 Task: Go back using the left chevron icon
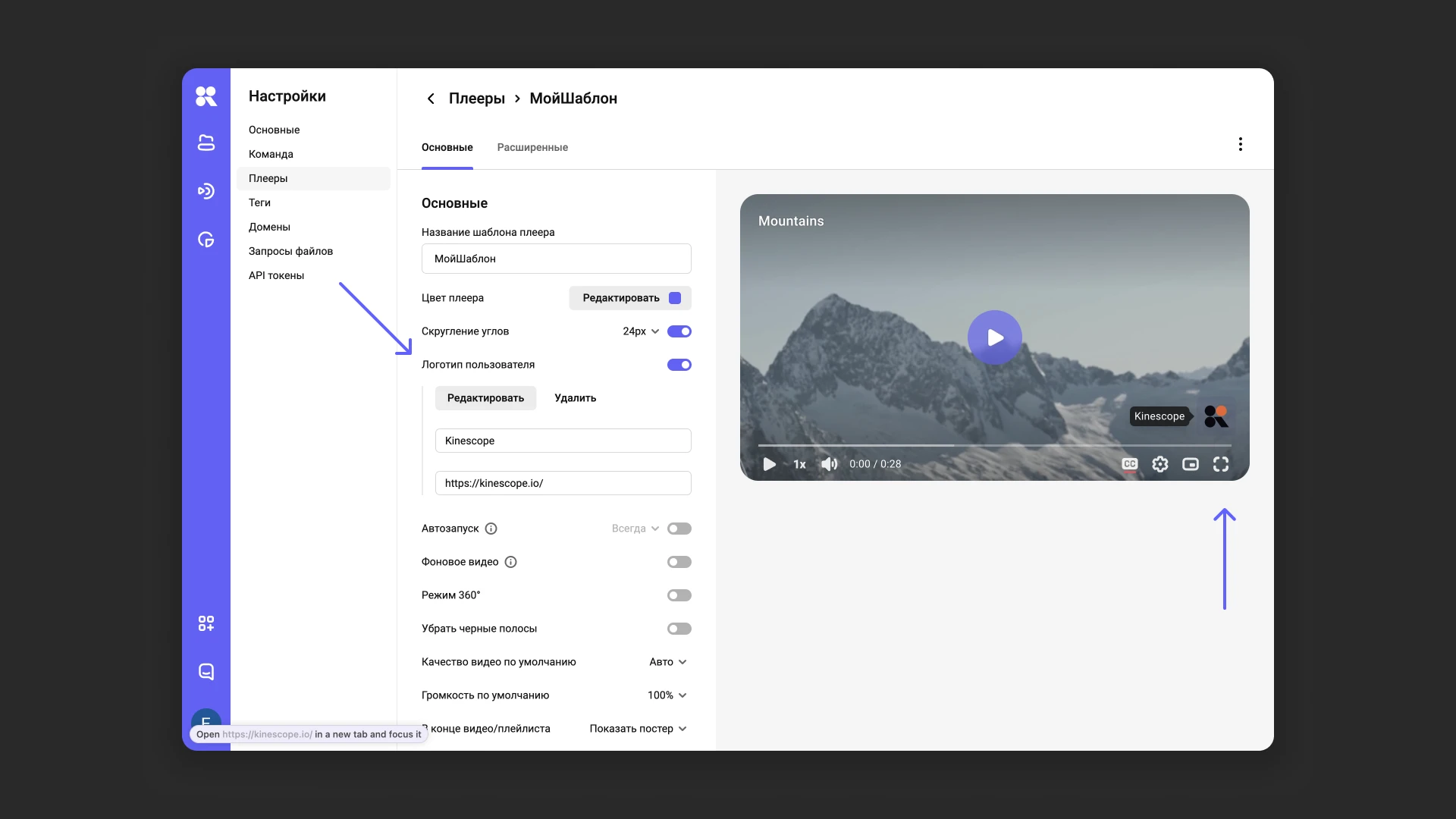coord(431,99)
